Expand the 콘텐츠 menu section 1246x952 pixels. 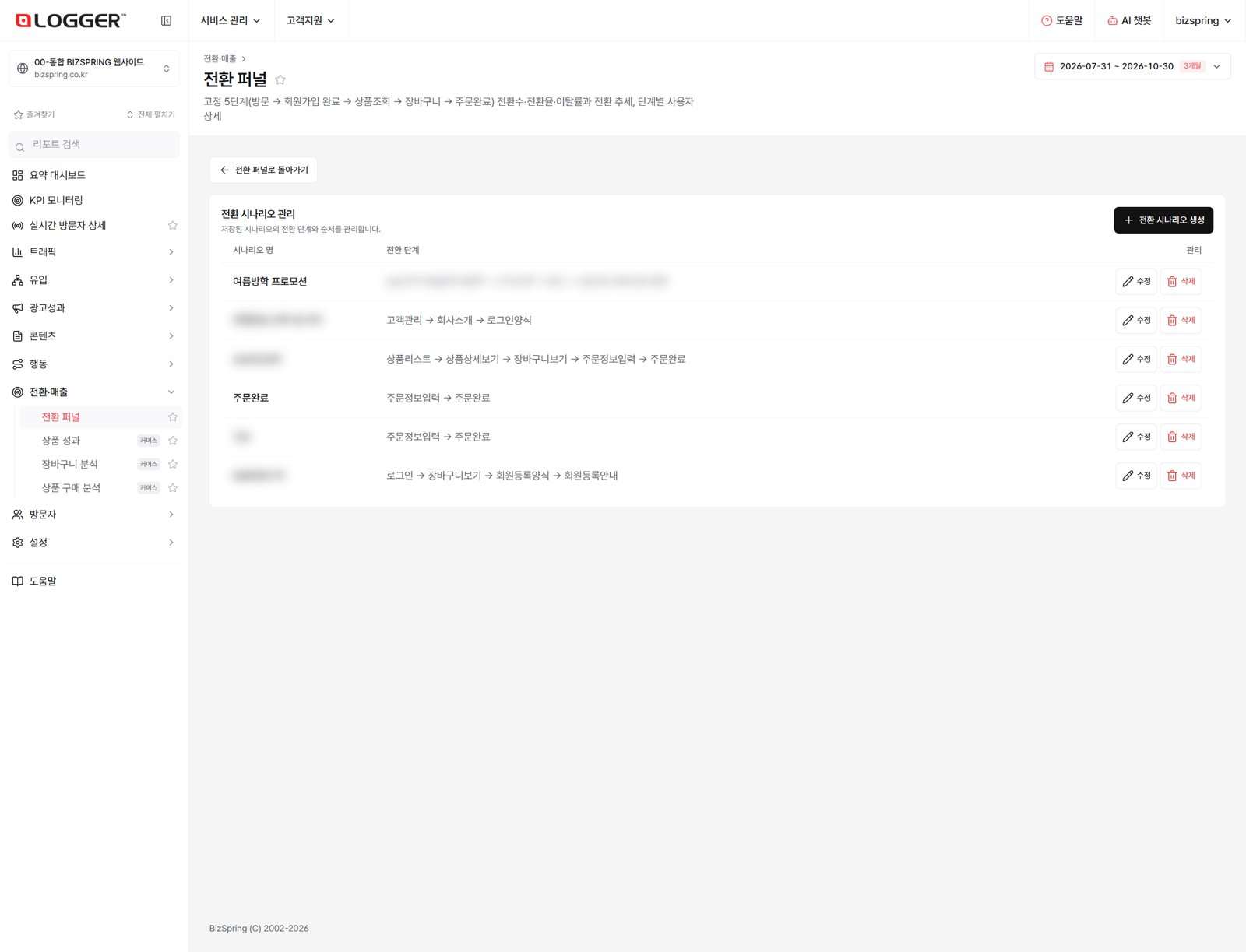coord(93,336)
